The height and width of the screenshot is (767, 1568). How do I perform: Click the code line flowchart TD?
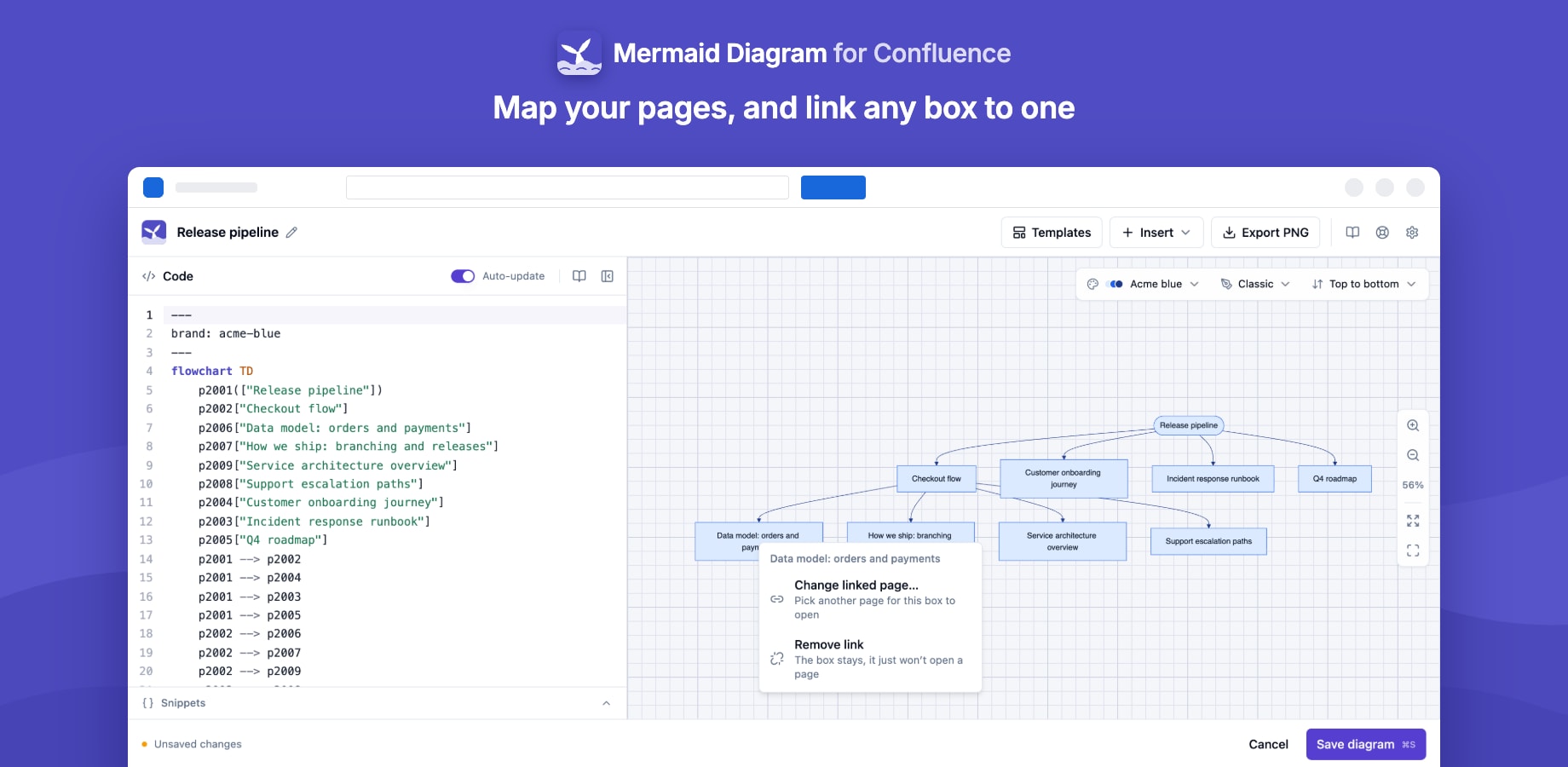point(212,371)
